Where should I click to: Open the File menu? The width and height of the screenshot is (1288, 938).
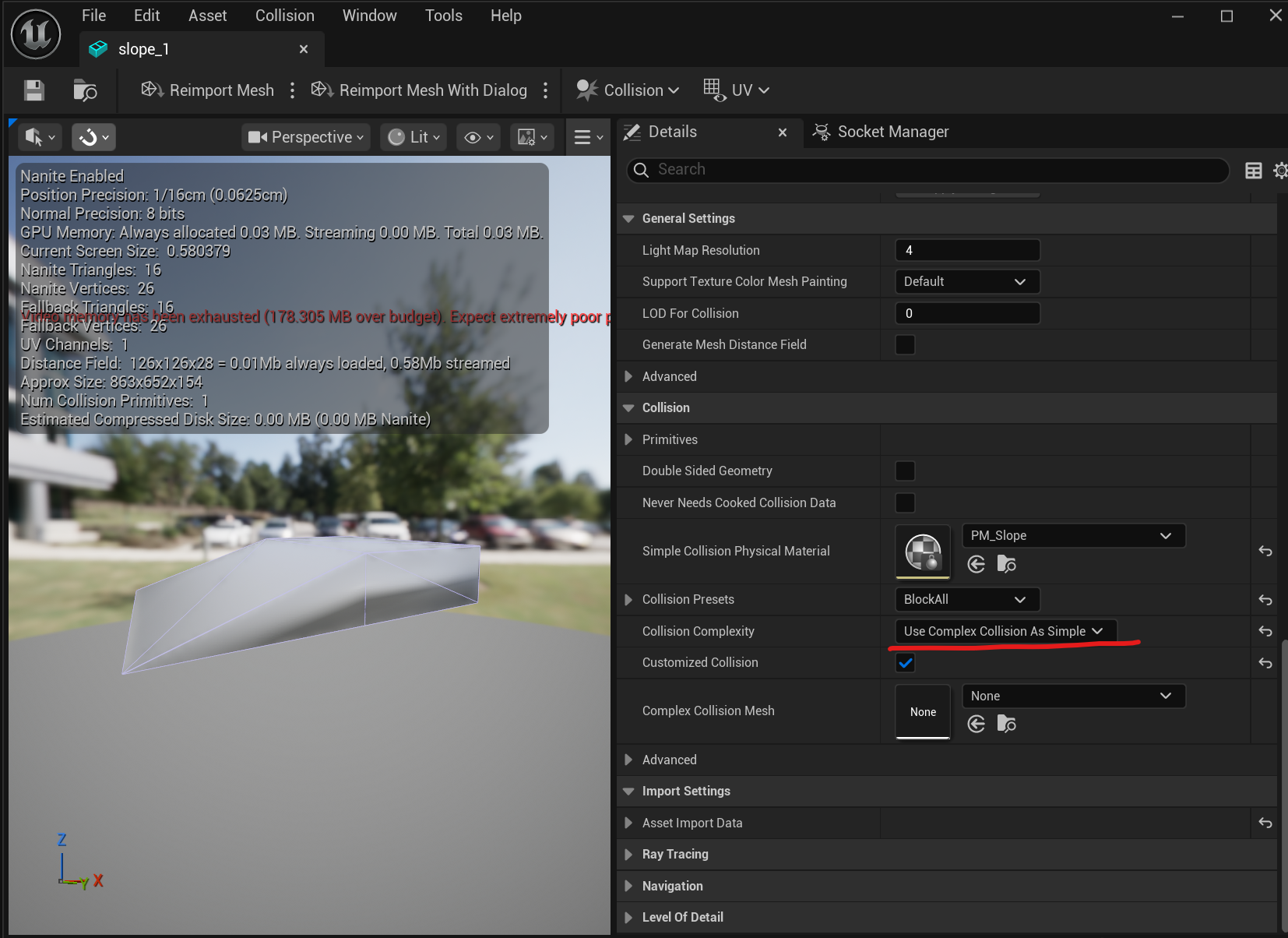93,16
